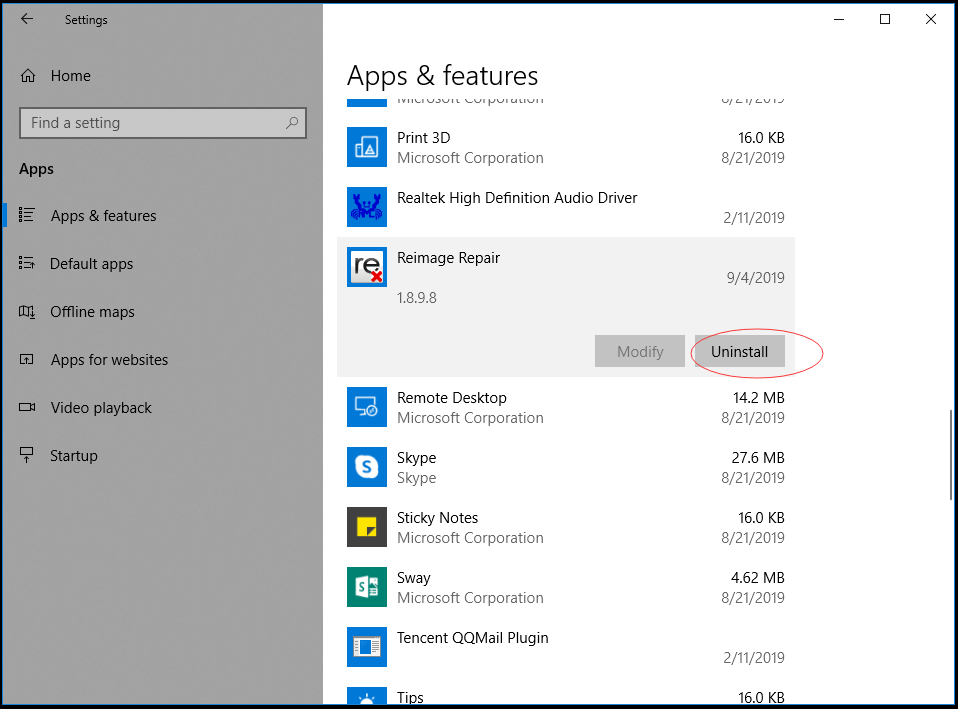Maximize the Settings window
The height and width of the screenshot is (709, 958).
885,20
